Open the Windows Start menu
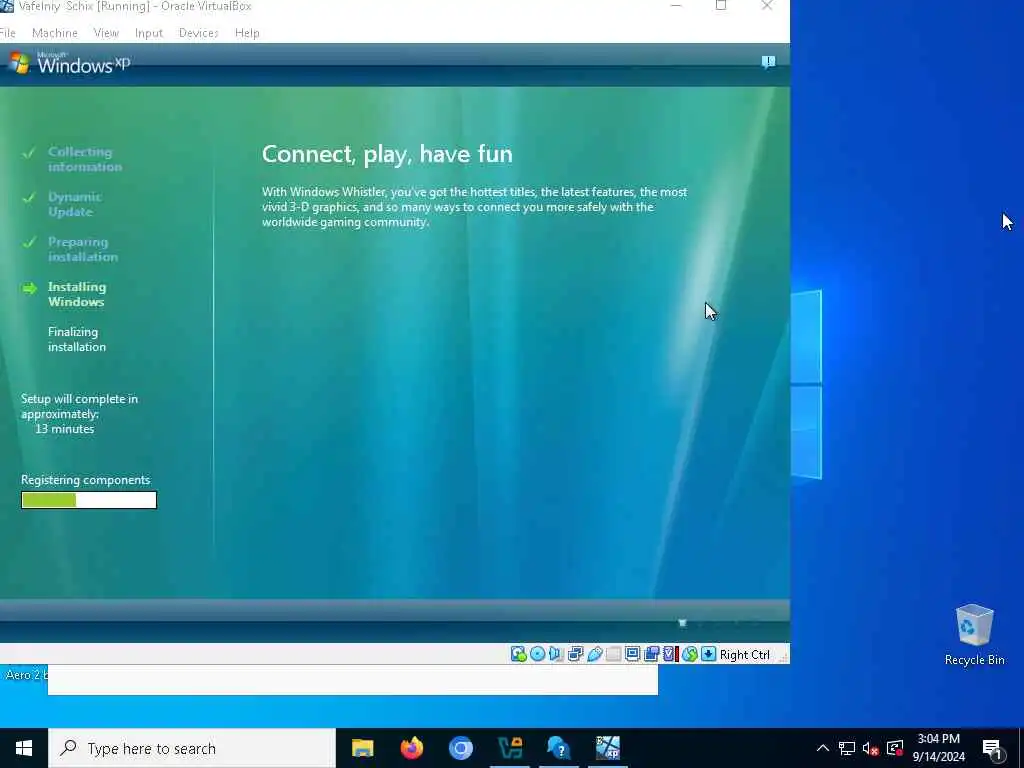The height and width of the screenshot is (768, 1024). (x=24, y=748)
